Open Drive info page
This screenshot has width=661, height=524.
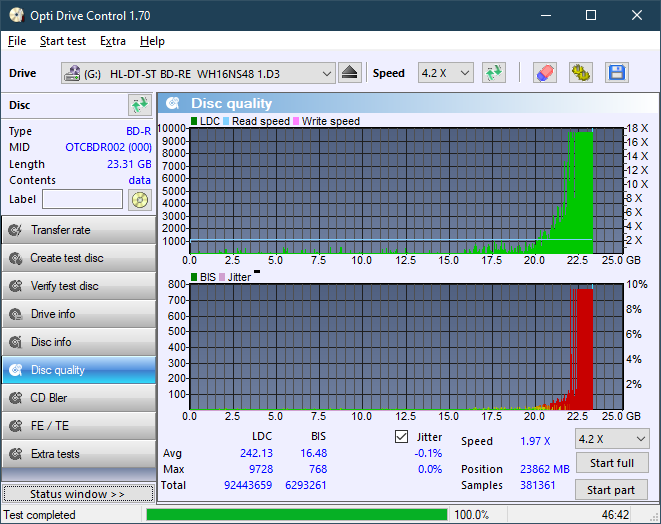tap(79, 314)
